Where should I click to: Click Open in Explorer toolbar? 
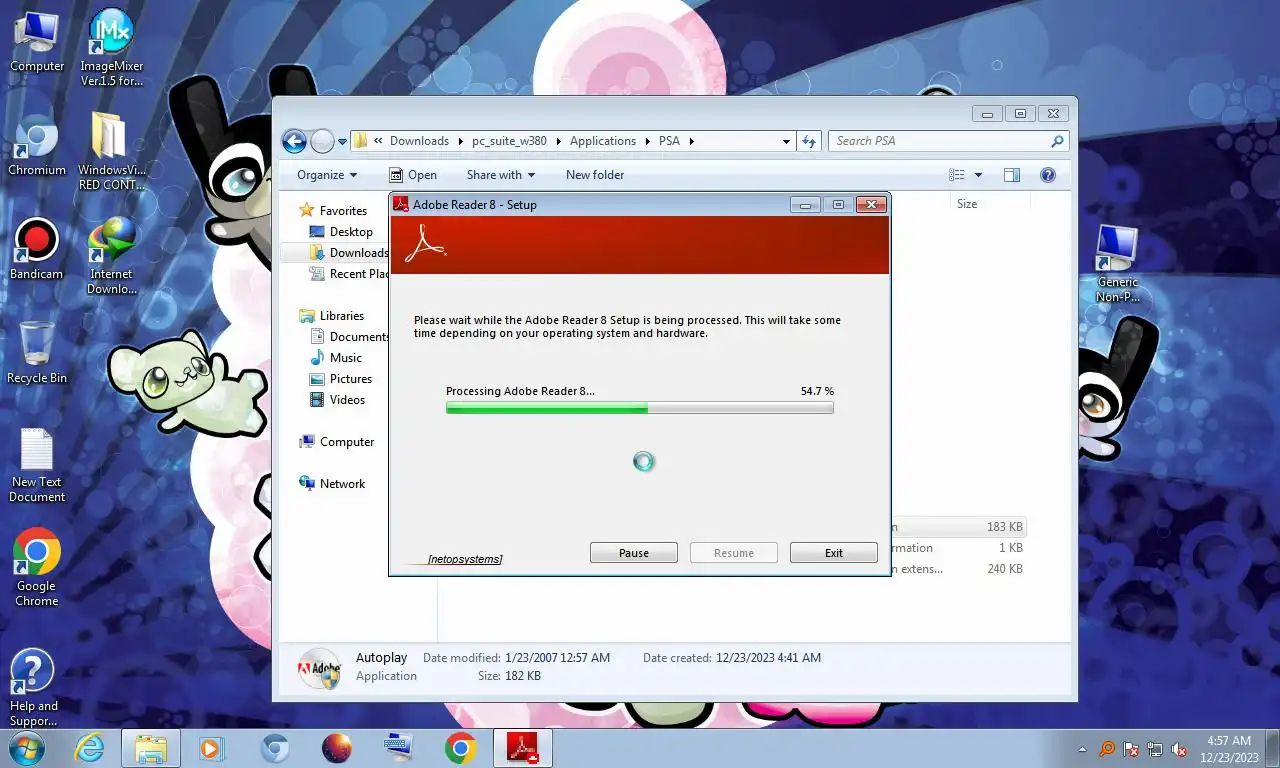(413, 175)
